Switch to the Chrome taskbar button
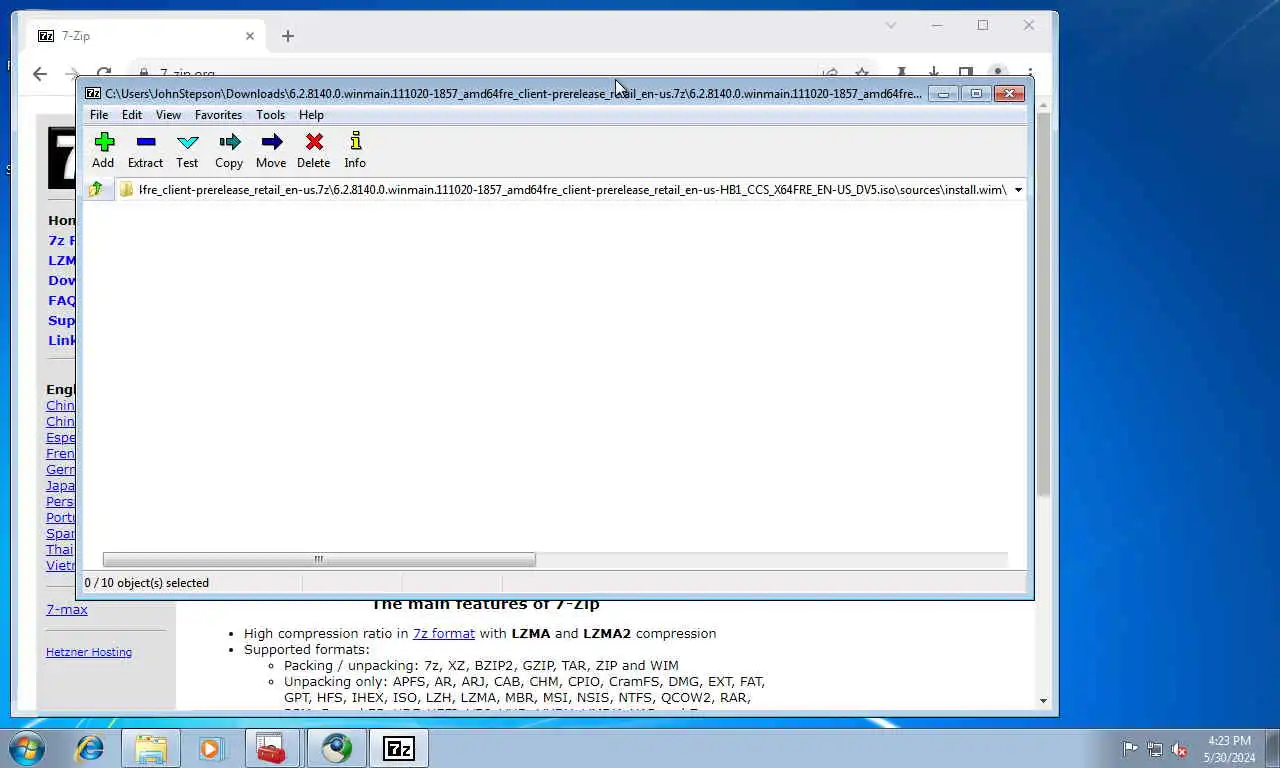The height and width of the screenshot is (768, 1280). [337, 748]
